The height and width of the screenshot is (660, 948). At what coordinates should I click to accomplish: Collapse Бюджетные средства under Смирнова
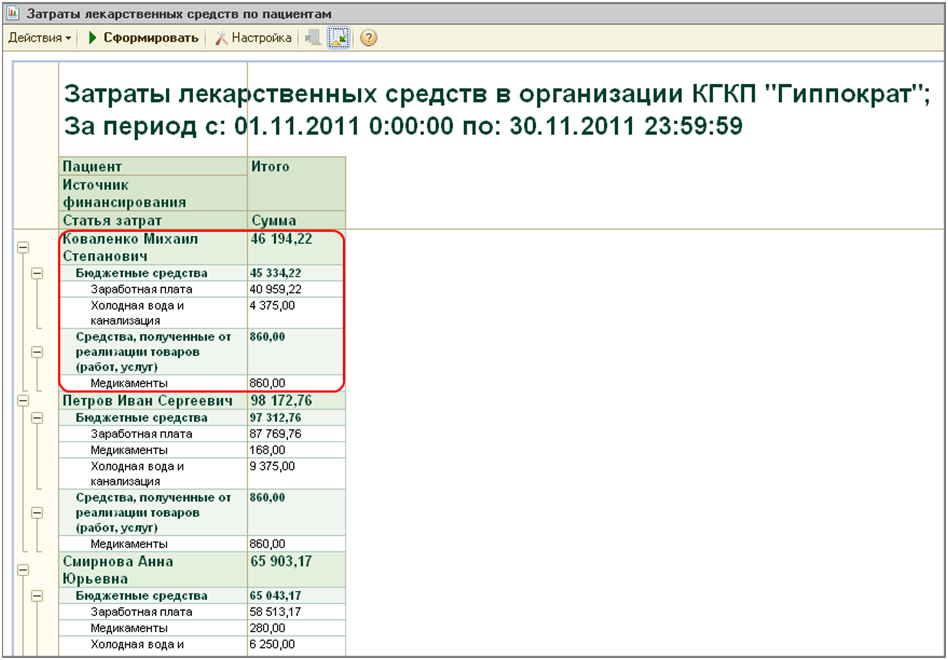click(38, 595)
